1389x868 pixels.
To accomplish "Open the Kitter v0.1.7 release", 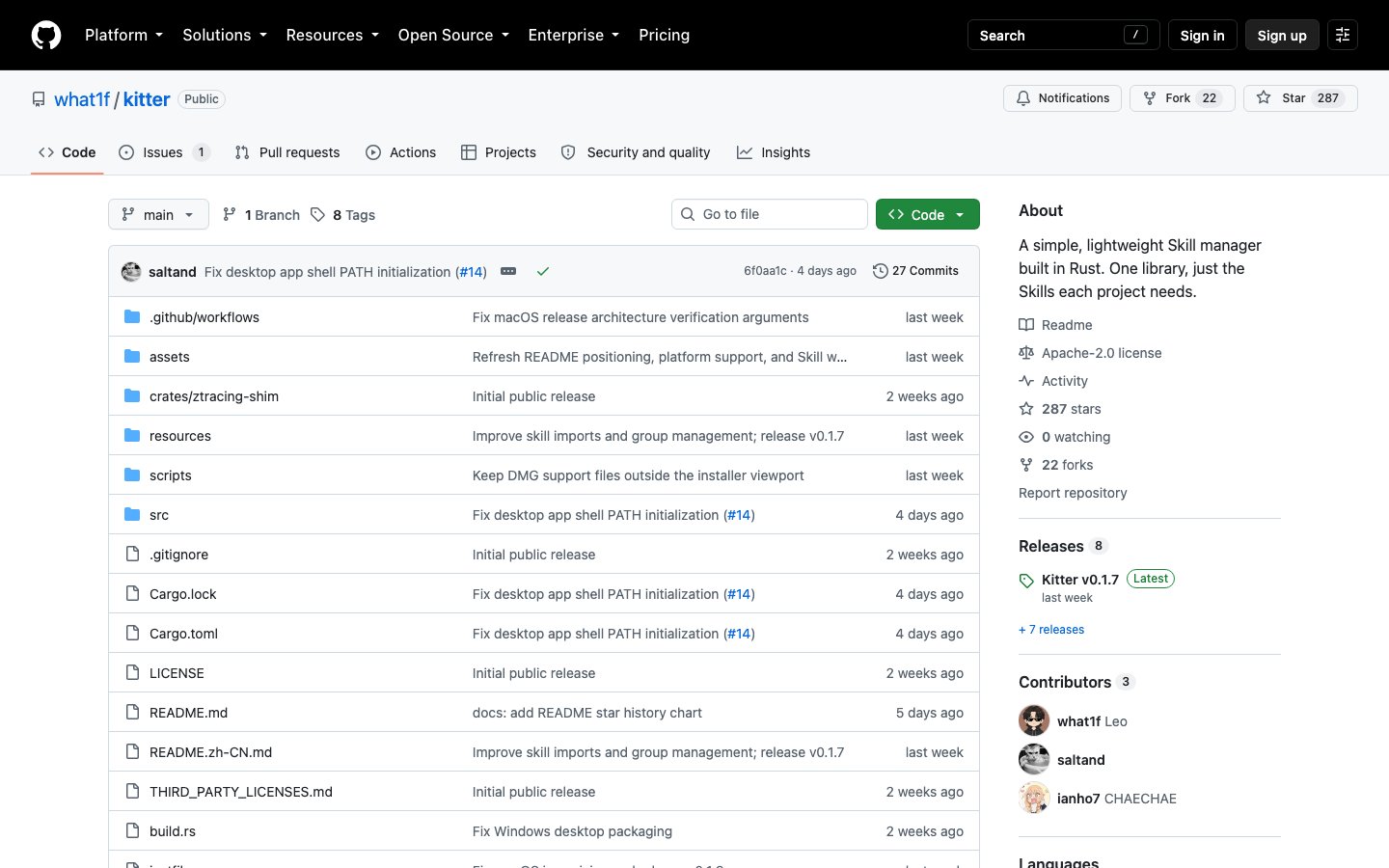I will click(x=1080, y=580).
